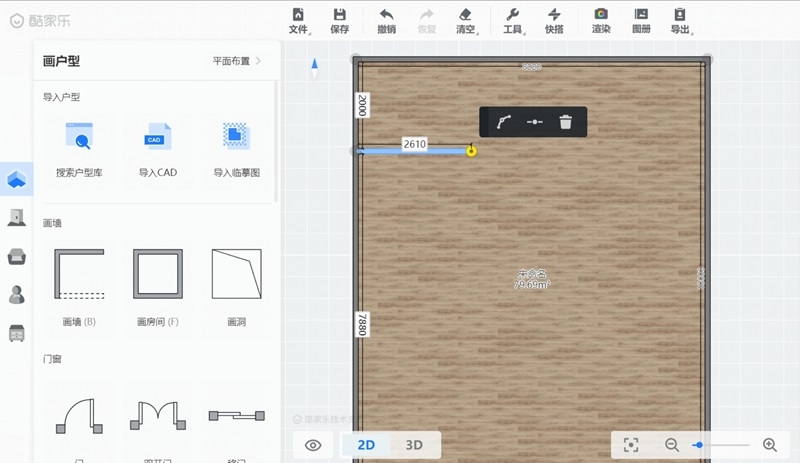The height and width of the screenshot is (463, 800).
Task: Delete the selected wall with trash icon
Action: 566,122
